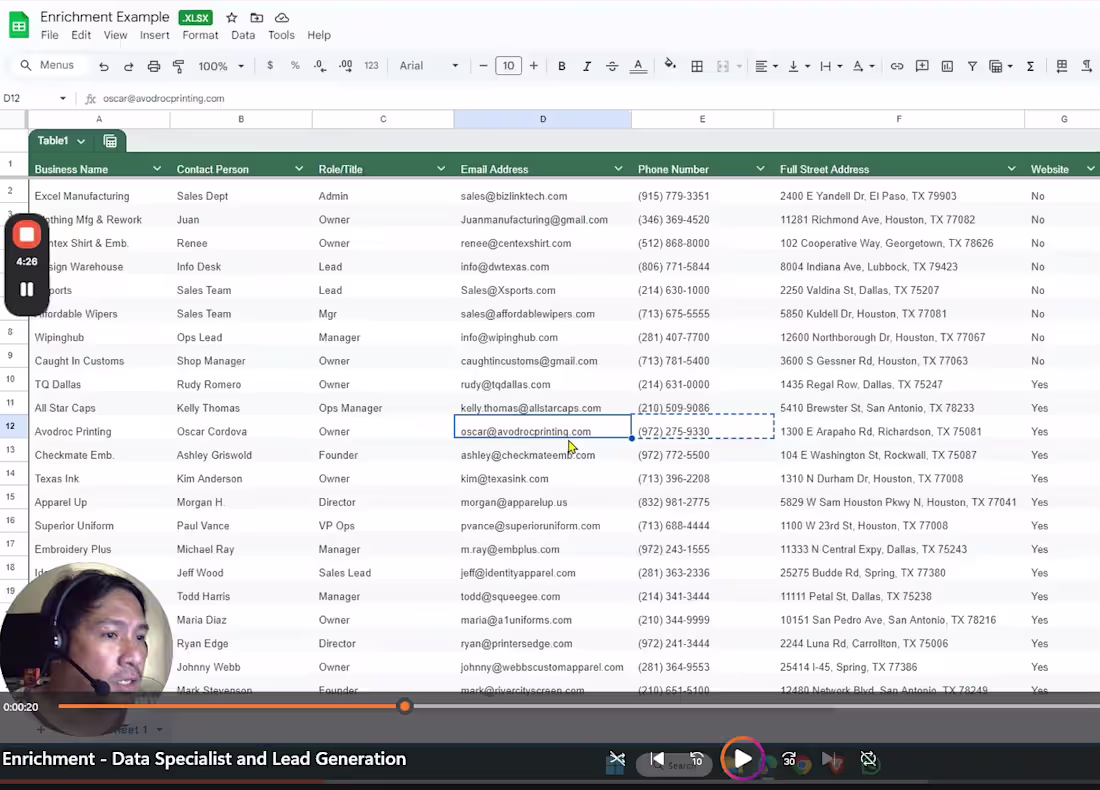Toggle strikethrough formatting

(612, 66)
